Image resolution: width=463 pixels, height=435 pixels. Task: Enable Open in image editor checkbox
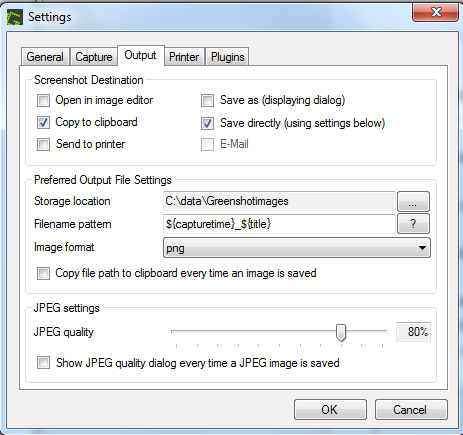click(43, 100)
